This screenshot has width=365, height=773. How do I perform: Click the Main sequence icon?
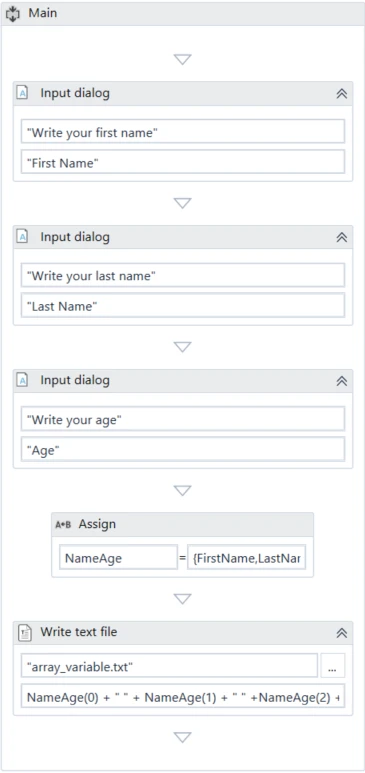[x=13, y=13]
